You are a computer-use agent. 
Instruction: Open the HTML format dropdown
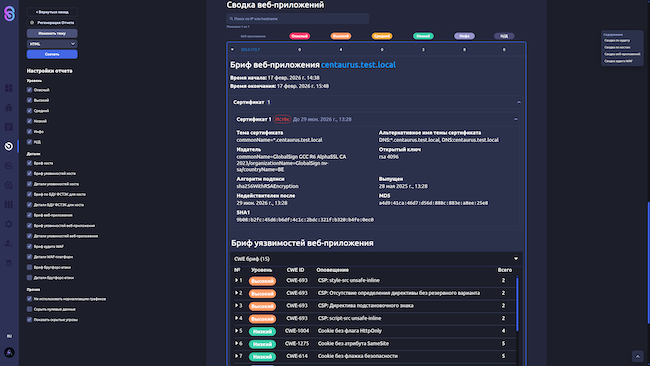click(x=52, y=44)
